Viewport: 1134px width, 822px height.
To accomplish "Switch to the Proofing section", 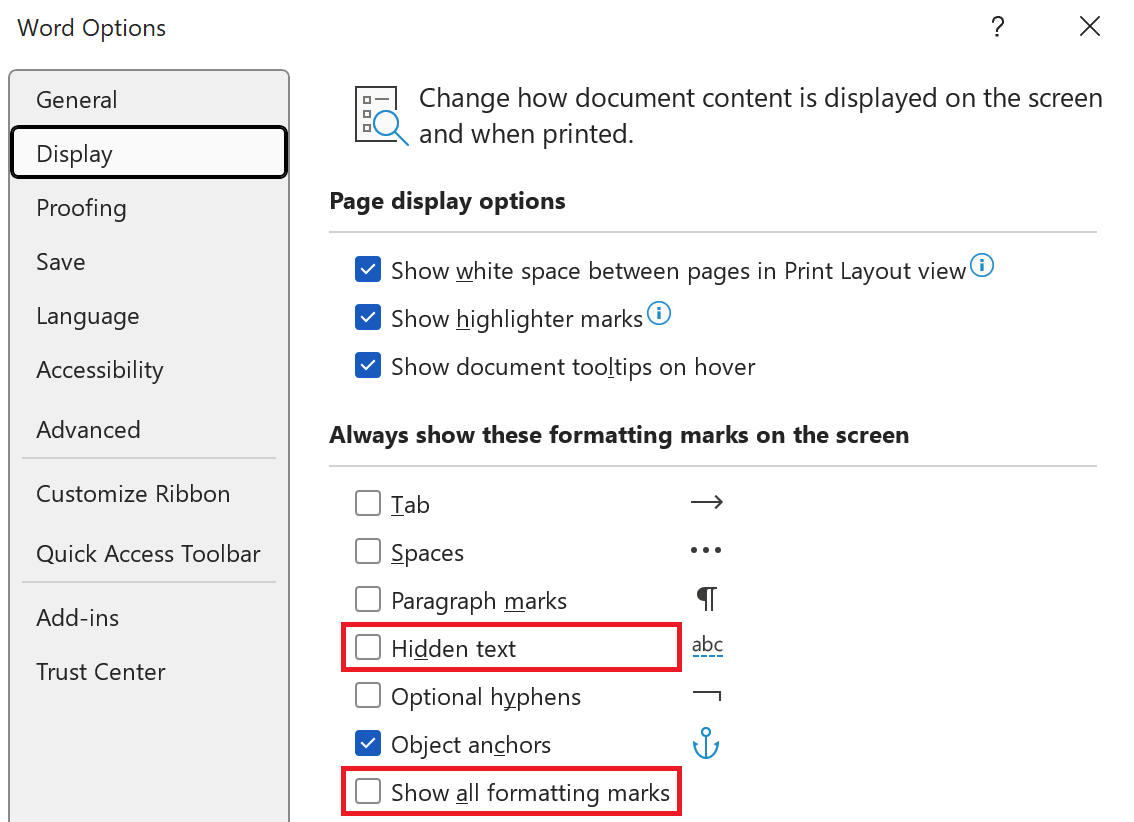I will tap(81, 208).
